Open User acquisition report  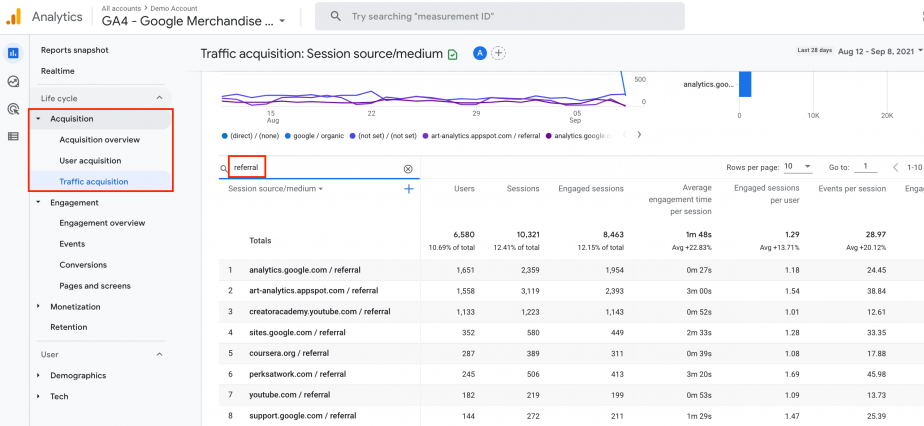coord(90,161)
